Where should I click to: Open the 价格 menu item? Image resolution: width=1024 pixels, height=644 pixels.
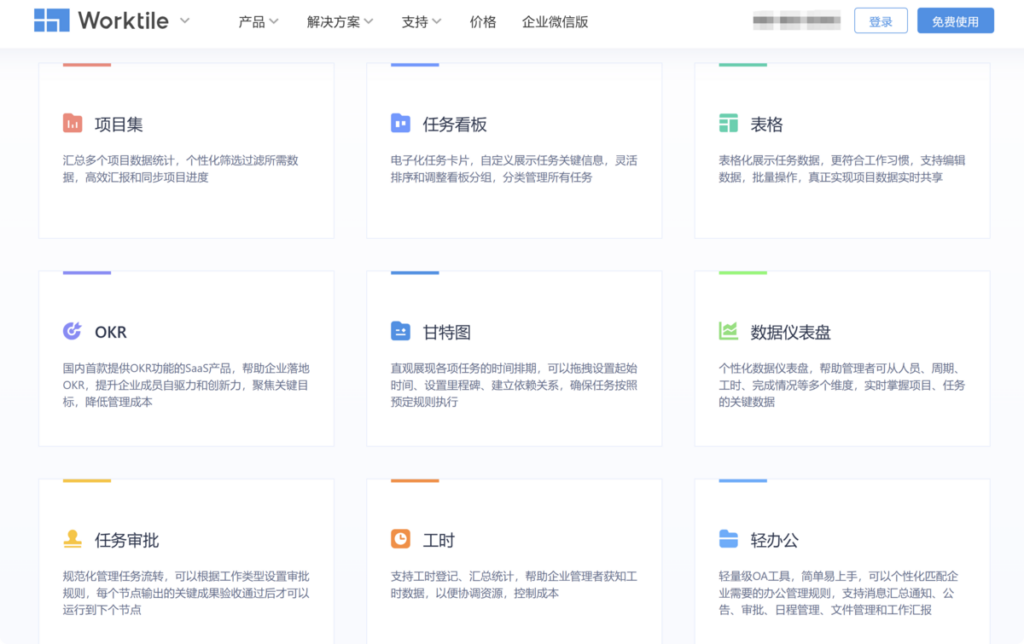pos(482,20)
